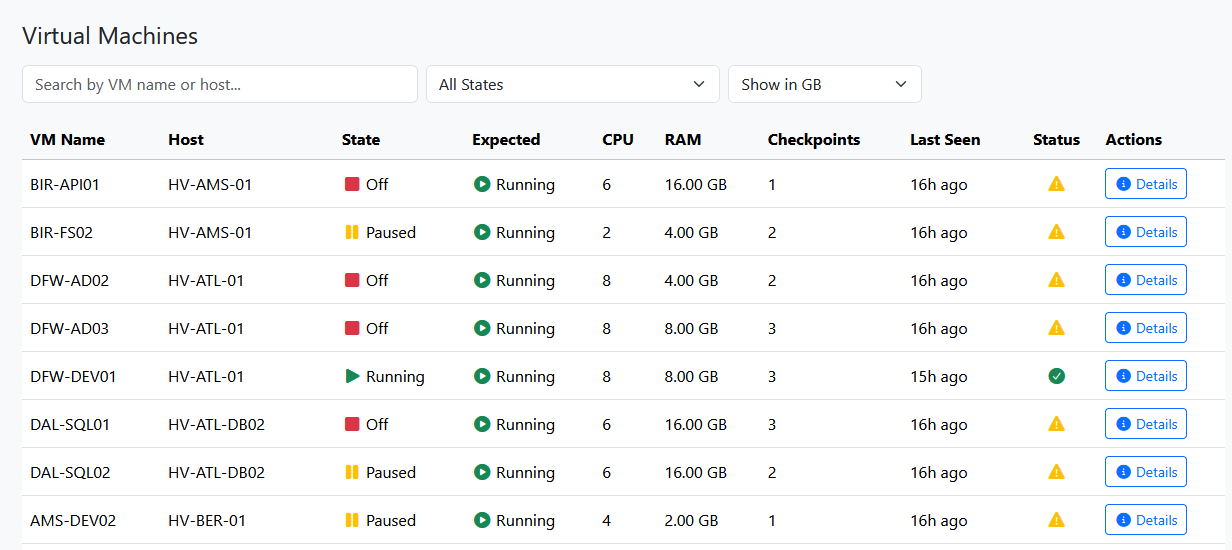Click the Expected Running icon for DFW-AD02
Screen dimensions: 1232x550
click(482, 280)
